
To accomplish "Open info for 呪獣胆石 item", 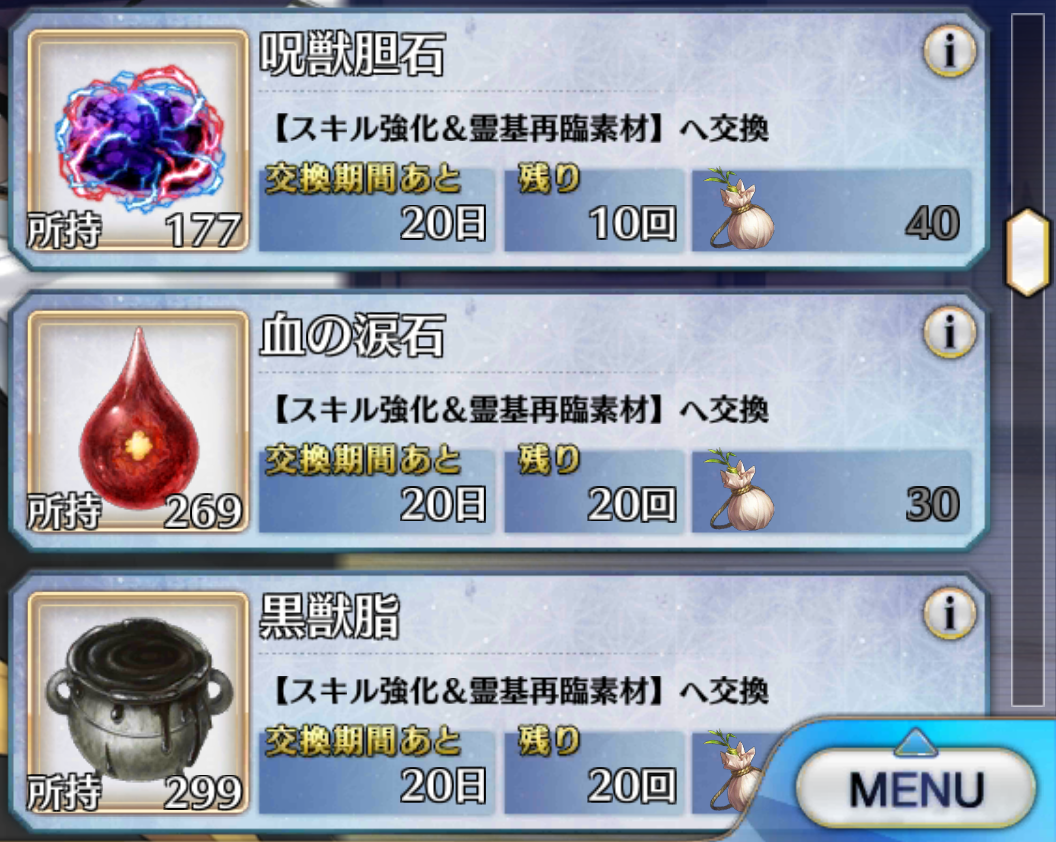I will 950,51.
